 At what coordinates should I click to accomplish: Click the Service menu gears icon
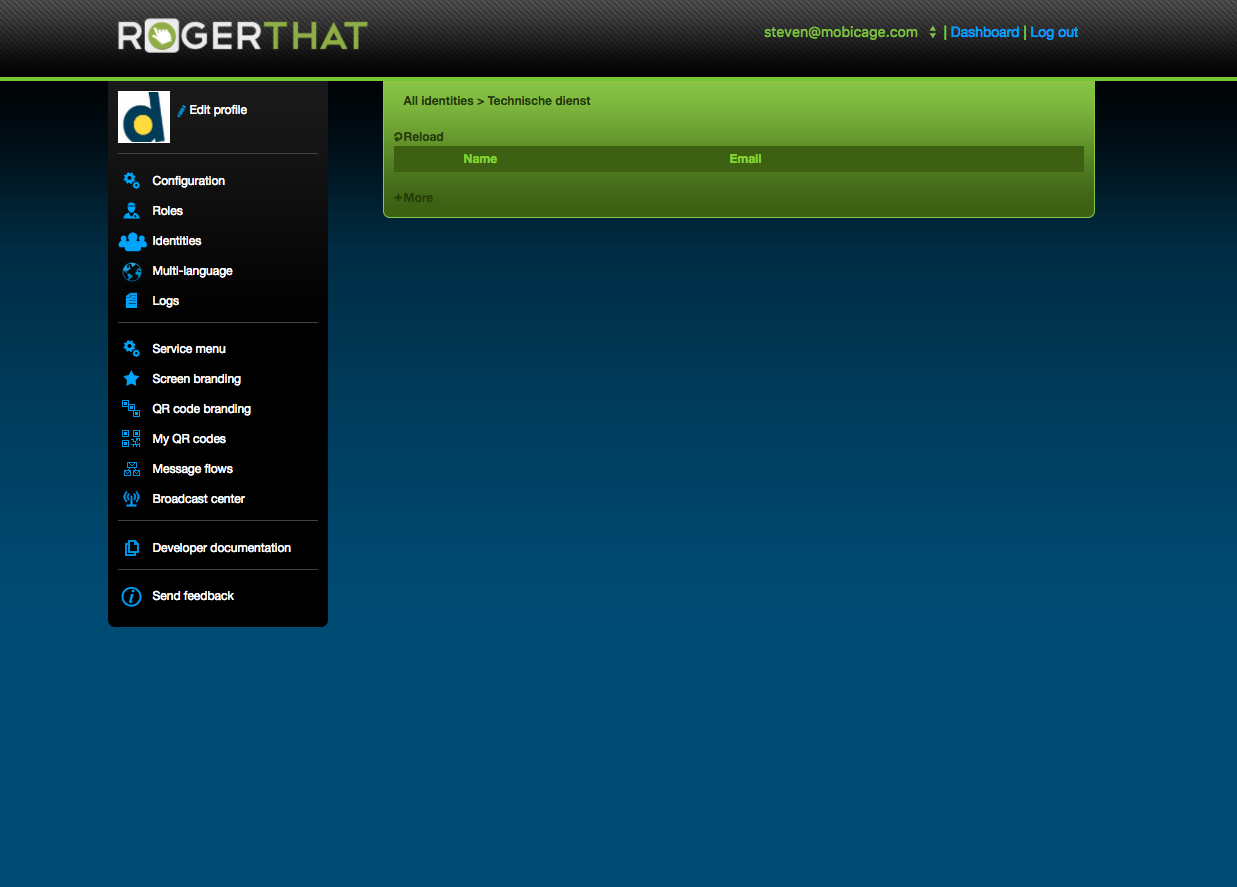click(x=131, y=349)
